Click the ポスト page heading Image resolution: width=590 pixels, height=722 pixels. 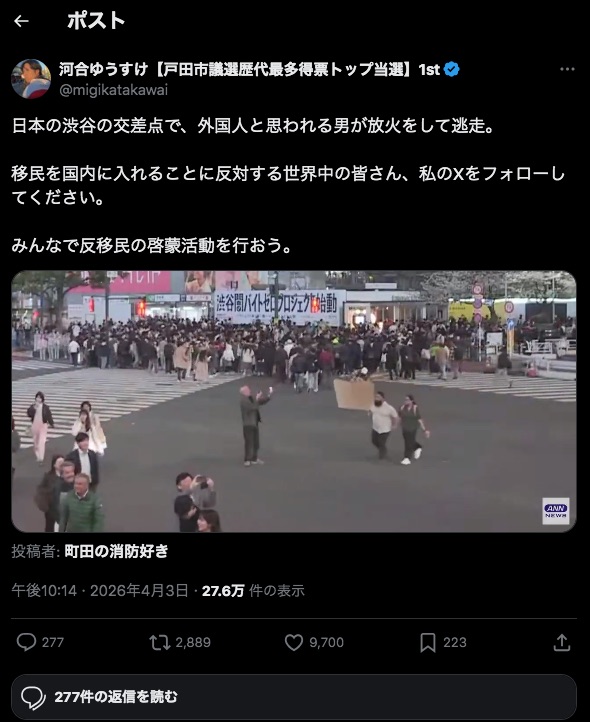pos(96,21)
